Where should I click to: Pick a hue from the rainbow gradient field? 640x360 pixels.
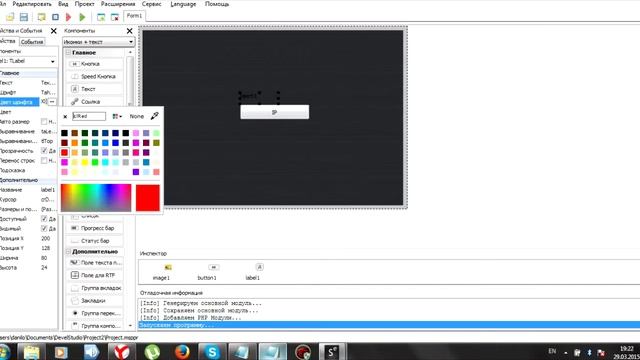point(96,198)
